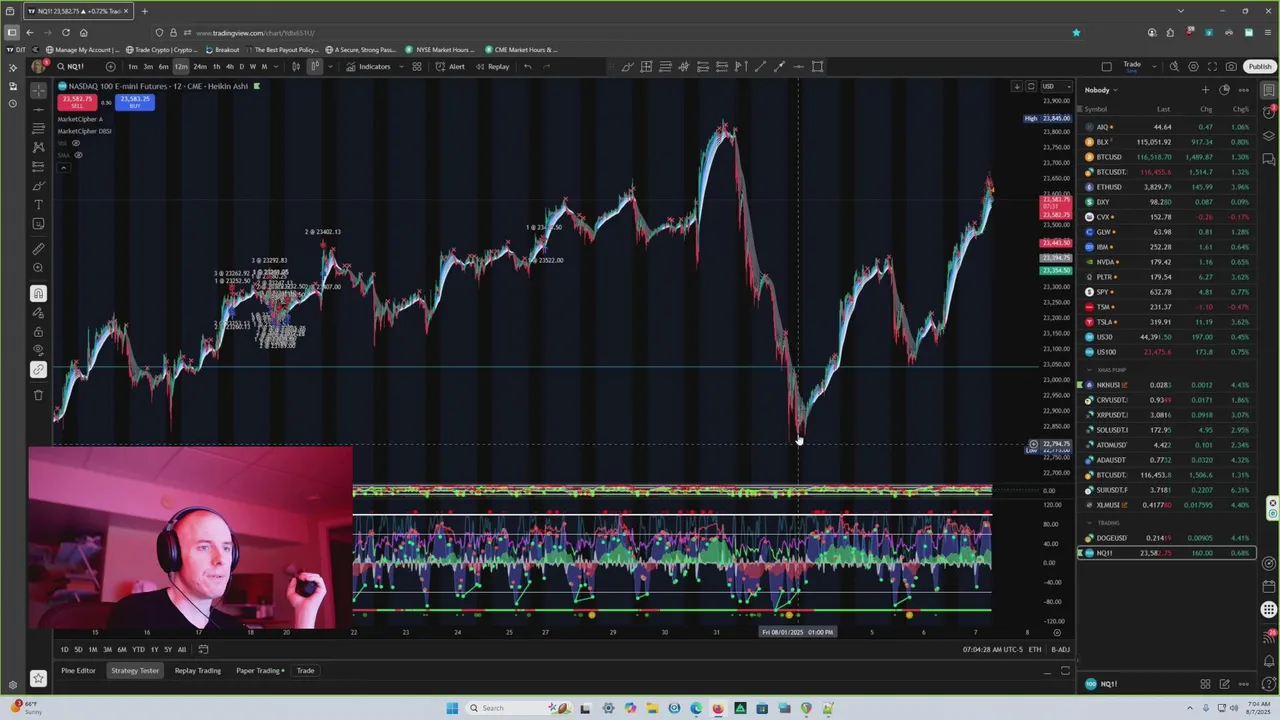The image size is (1280, 720).
Task: Collapse the XMAS PUMP watchlist section
Action: pyautogui.click(x=1090, y=370)
